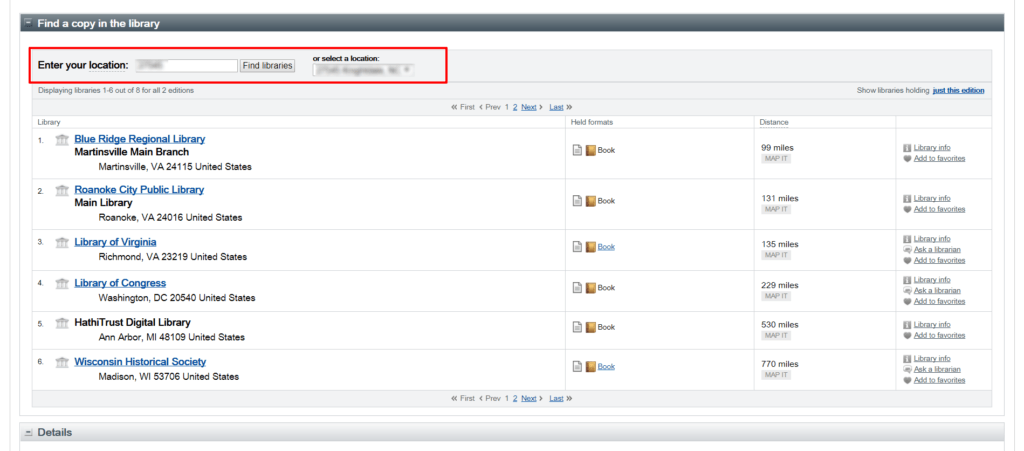The image size is (1024, 451).
Task: Click the building icon beside Blue Ridge Regional Library
Action: 62,140
